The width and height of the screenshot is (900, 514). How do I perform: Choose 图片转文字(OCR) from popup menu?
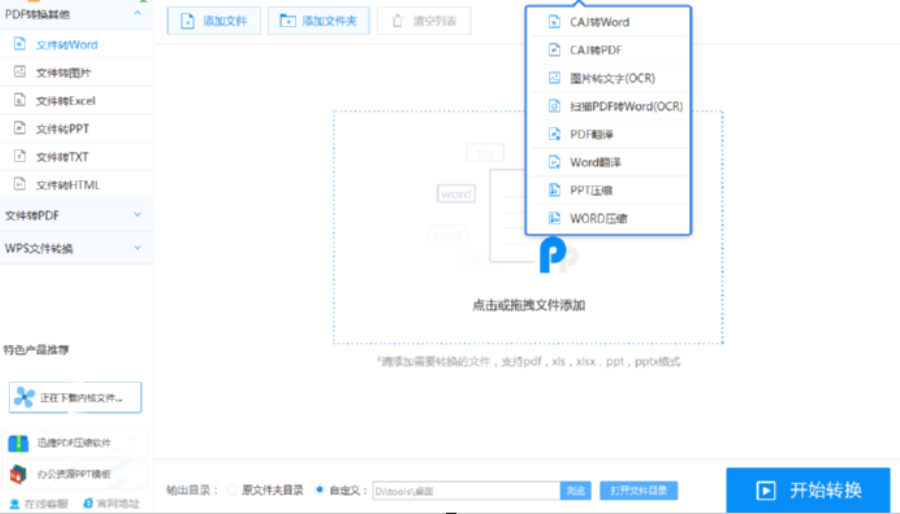(x=608, y=78)
